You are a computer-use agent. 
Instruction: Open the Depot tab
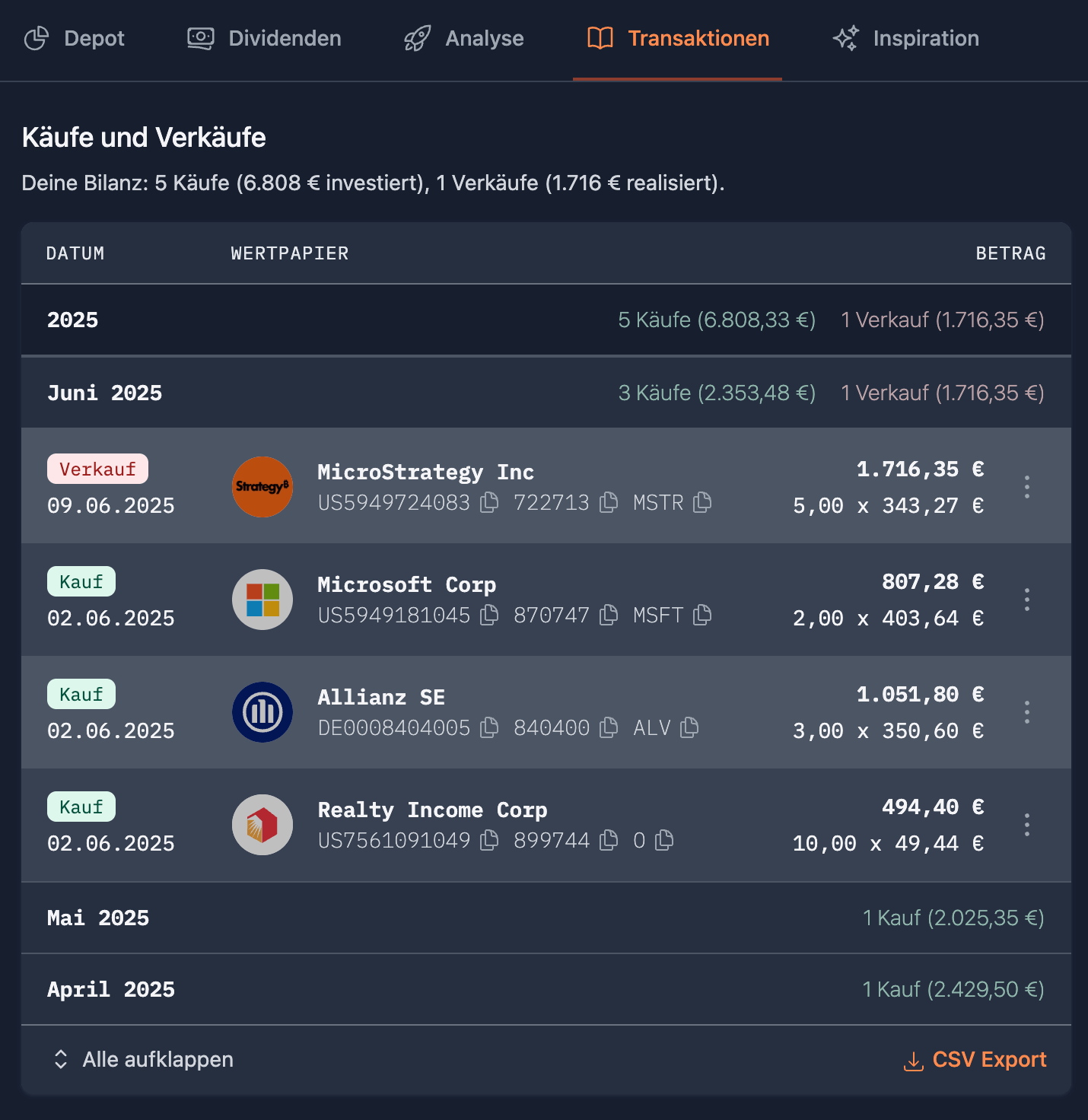click(x=75, y=39)
